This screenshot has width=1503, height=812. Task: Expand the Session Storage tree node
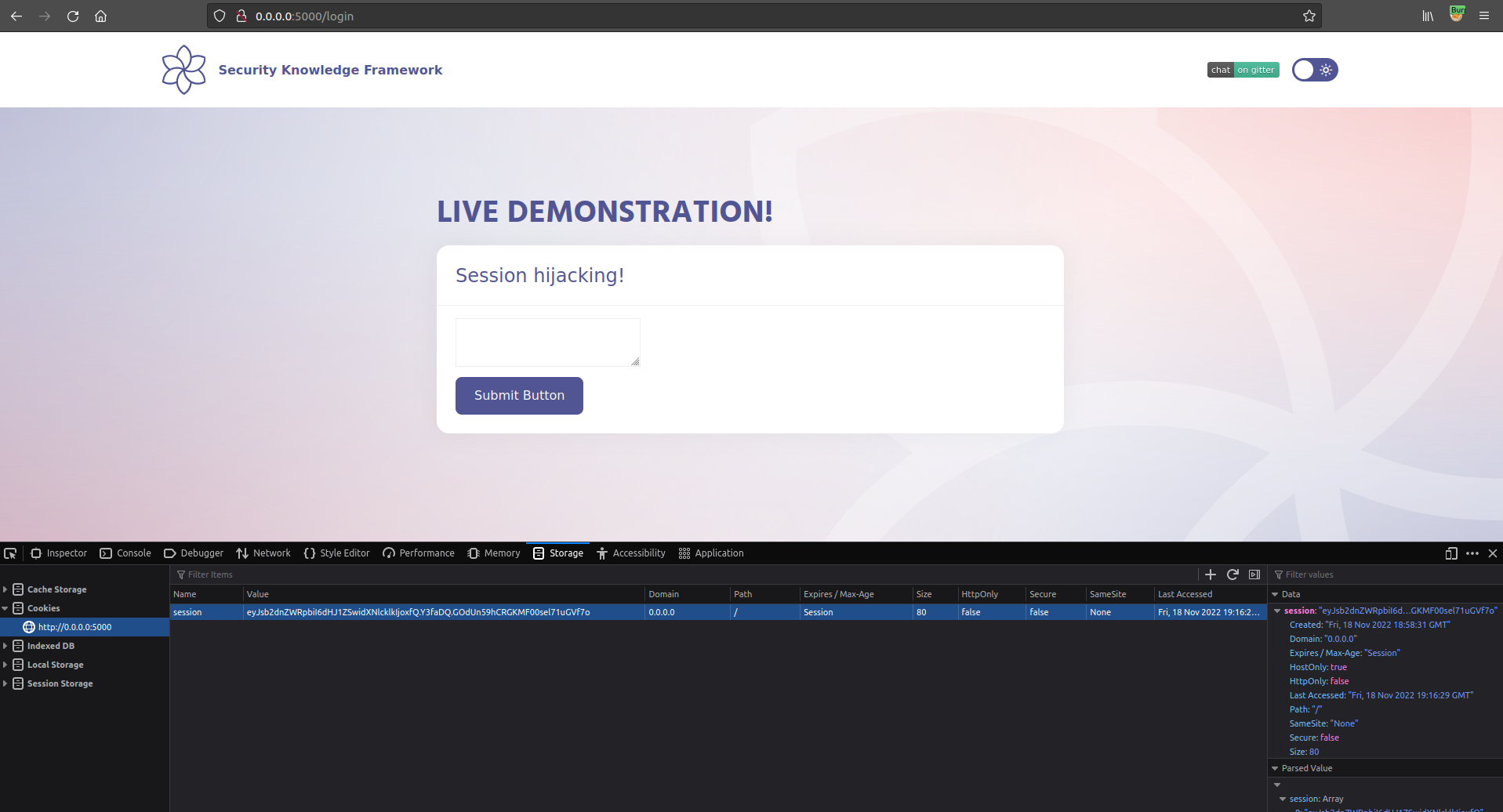tap(5, 683)
